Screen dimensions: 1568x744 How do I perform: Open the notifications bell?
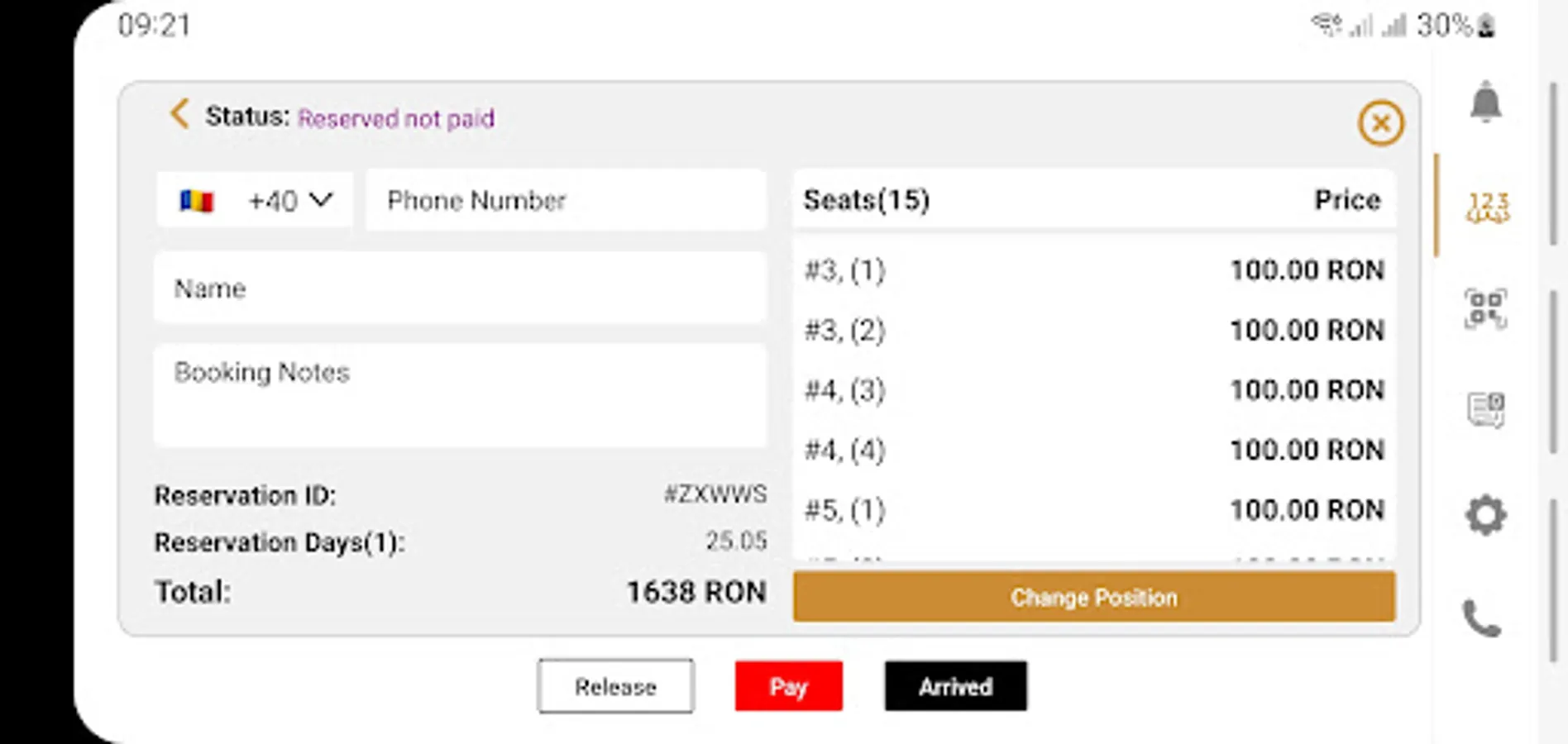(x=1485, y=103)
